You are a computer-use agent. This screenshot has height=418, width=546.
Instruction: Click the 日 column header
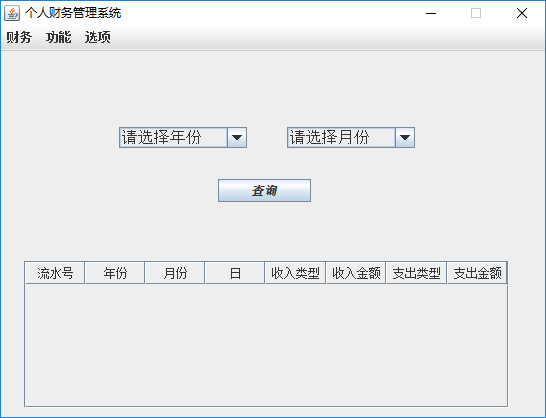click(235, 273)
